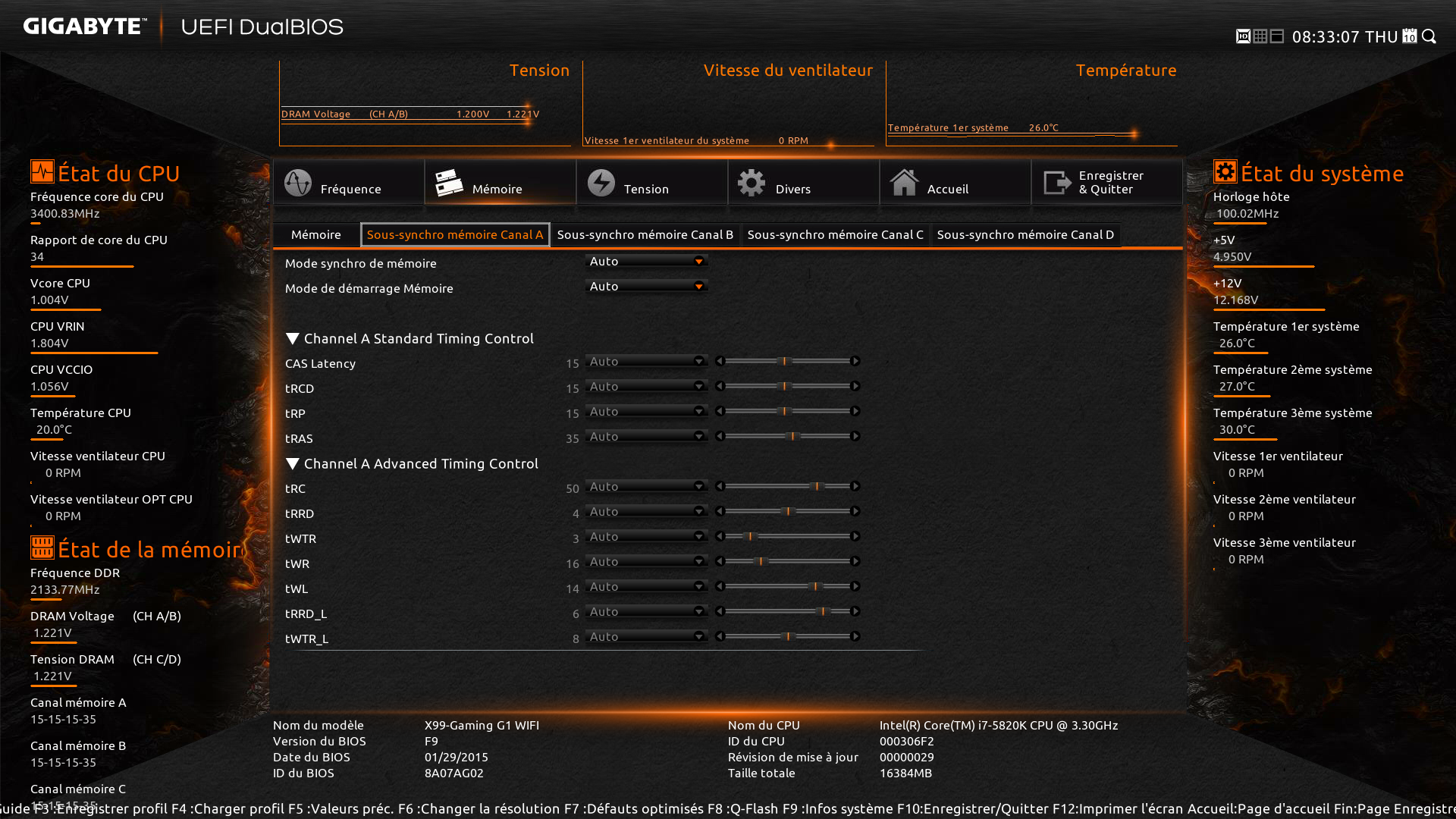Click the 08:33:07 THU clock
The width and height of the screenshot is (1456, 819).
coord(1345,36)
